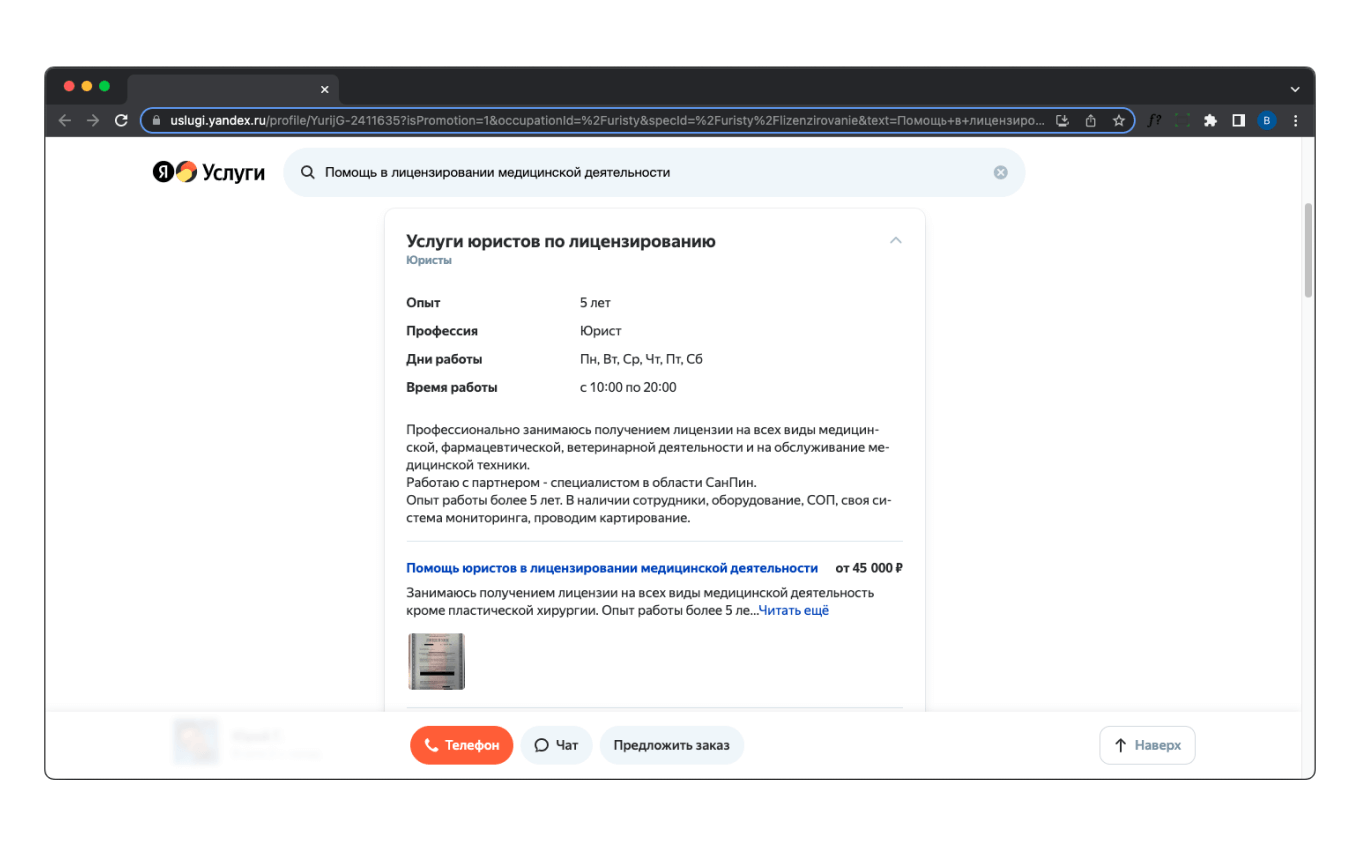Close the current browser tab
1360x846 pixels.
324,89
